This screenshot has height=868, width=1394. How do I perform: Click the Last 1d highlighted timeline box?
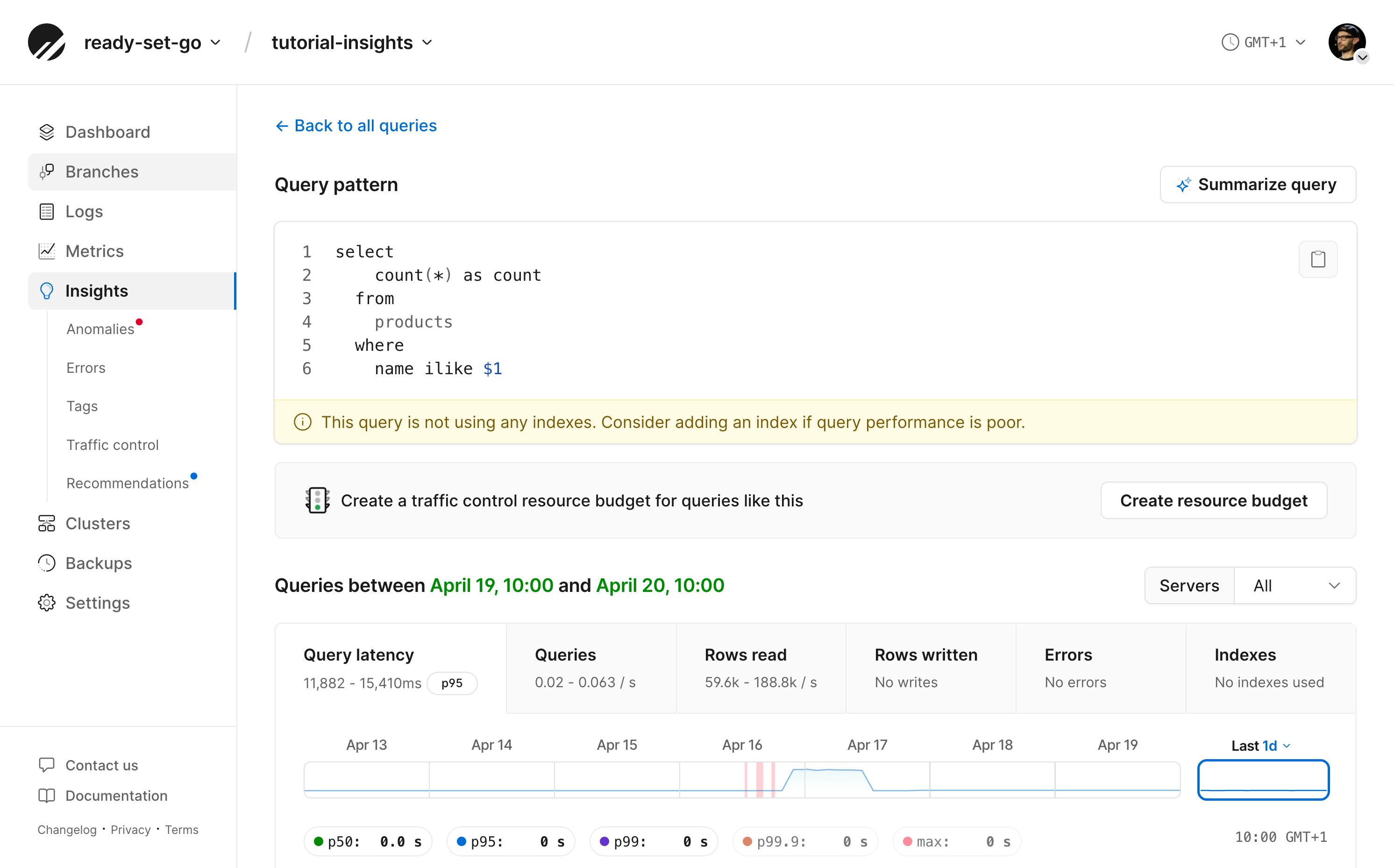(x=1263, y=780)
